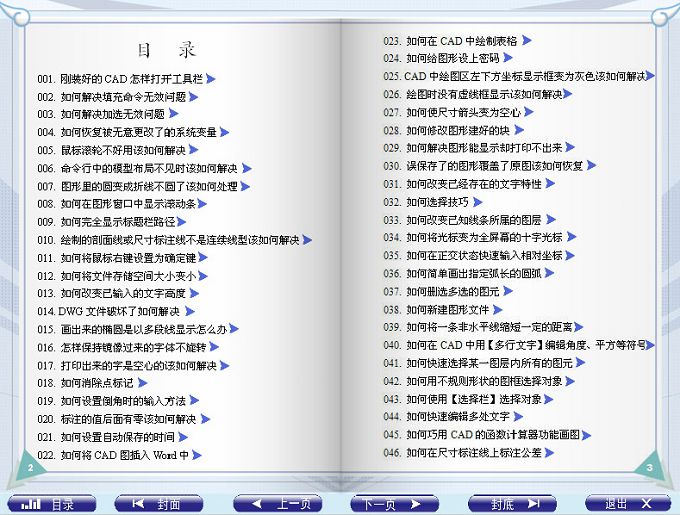Click the page 2 corner on the left page
The height and width of the screenshot is (515, 680).
(x=32, y=468)
